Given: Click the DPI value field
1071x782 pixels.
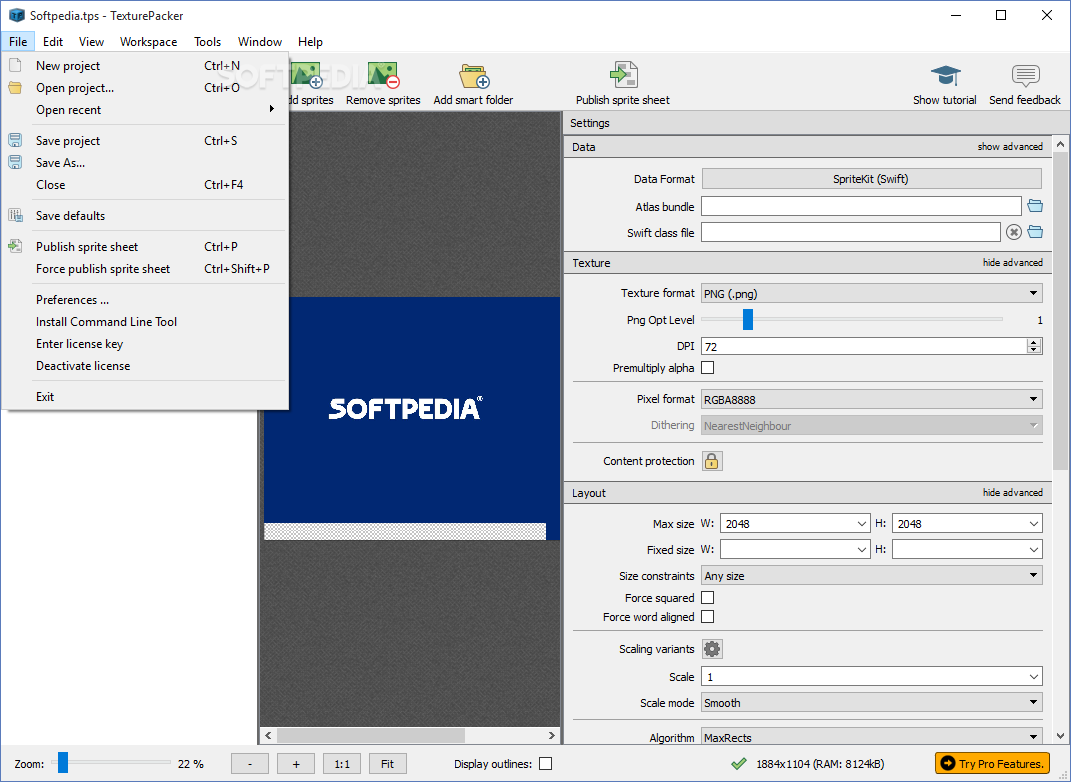Looking at the screenshot, I should 864,346.
